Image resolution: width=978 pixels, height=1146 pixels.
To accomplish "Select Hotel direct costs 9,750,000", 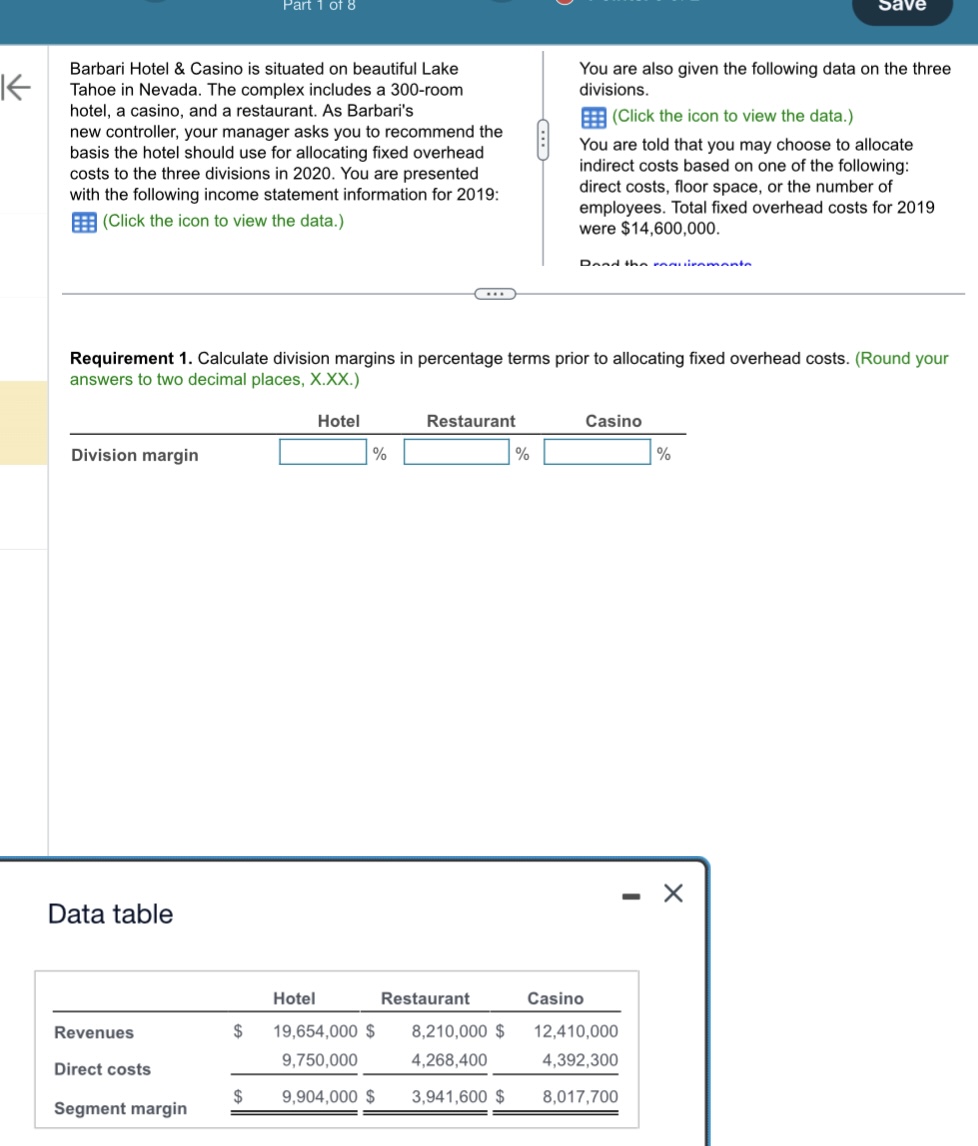I will (x=319, y=1060).
